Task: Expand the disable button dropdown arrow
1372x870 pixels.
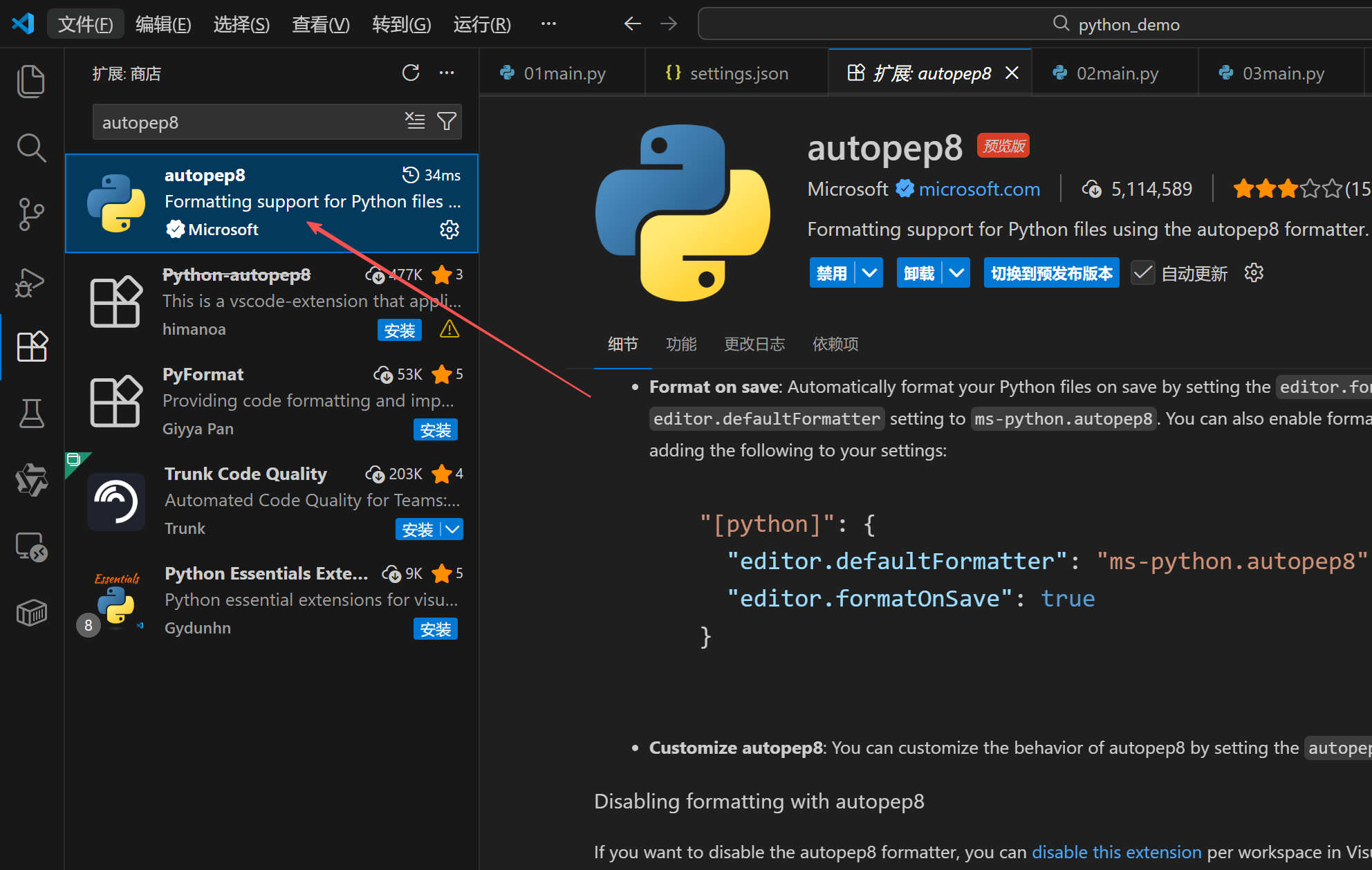Action: (x=869, y=273)
